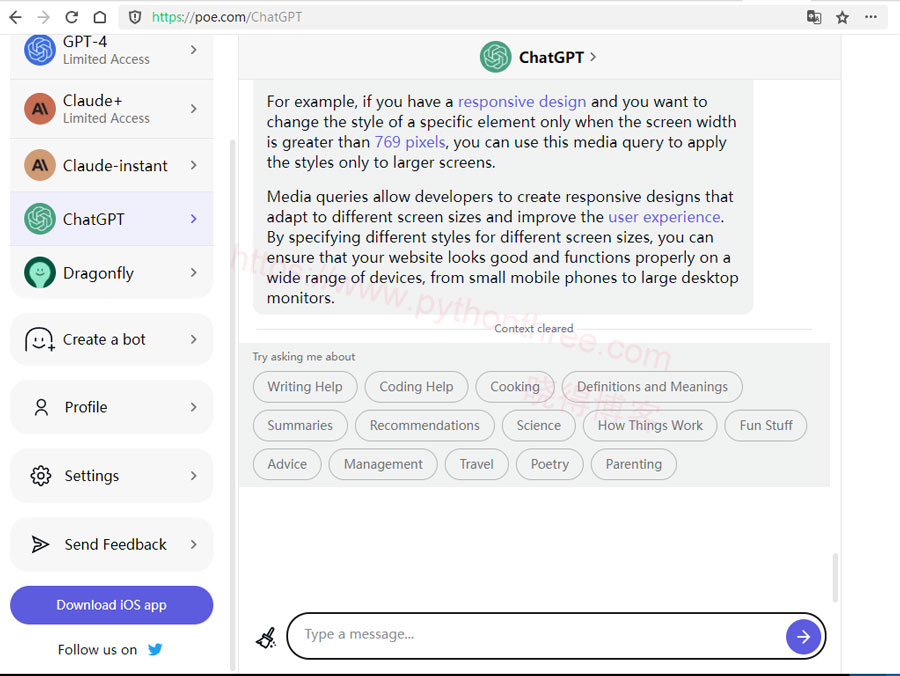Choose the Recommendations suggestion chip
Screen dimensions: 900x676
tap(425, 425)
